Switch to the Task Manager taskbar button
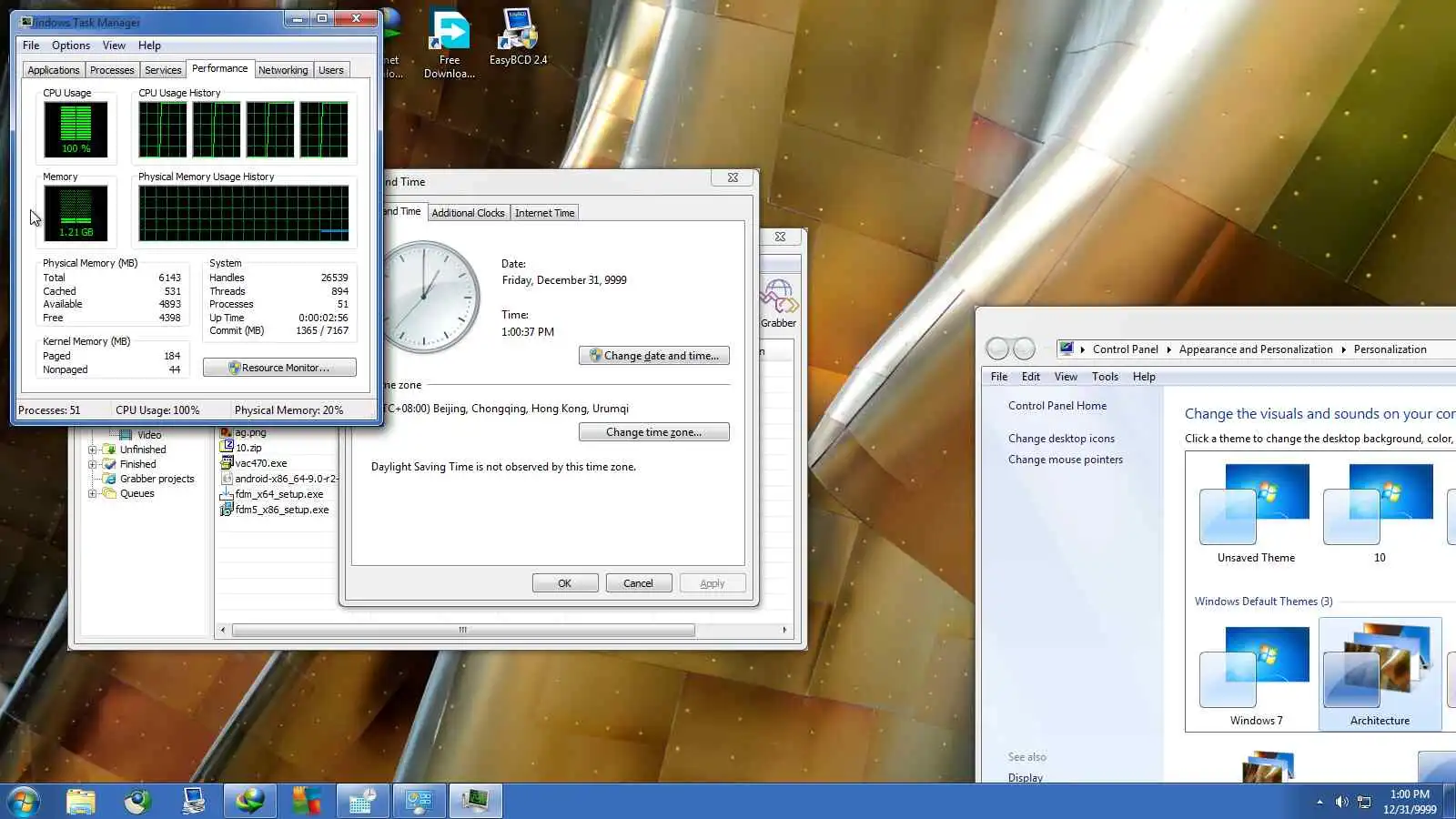1456x819 pixels. point(475,801)
